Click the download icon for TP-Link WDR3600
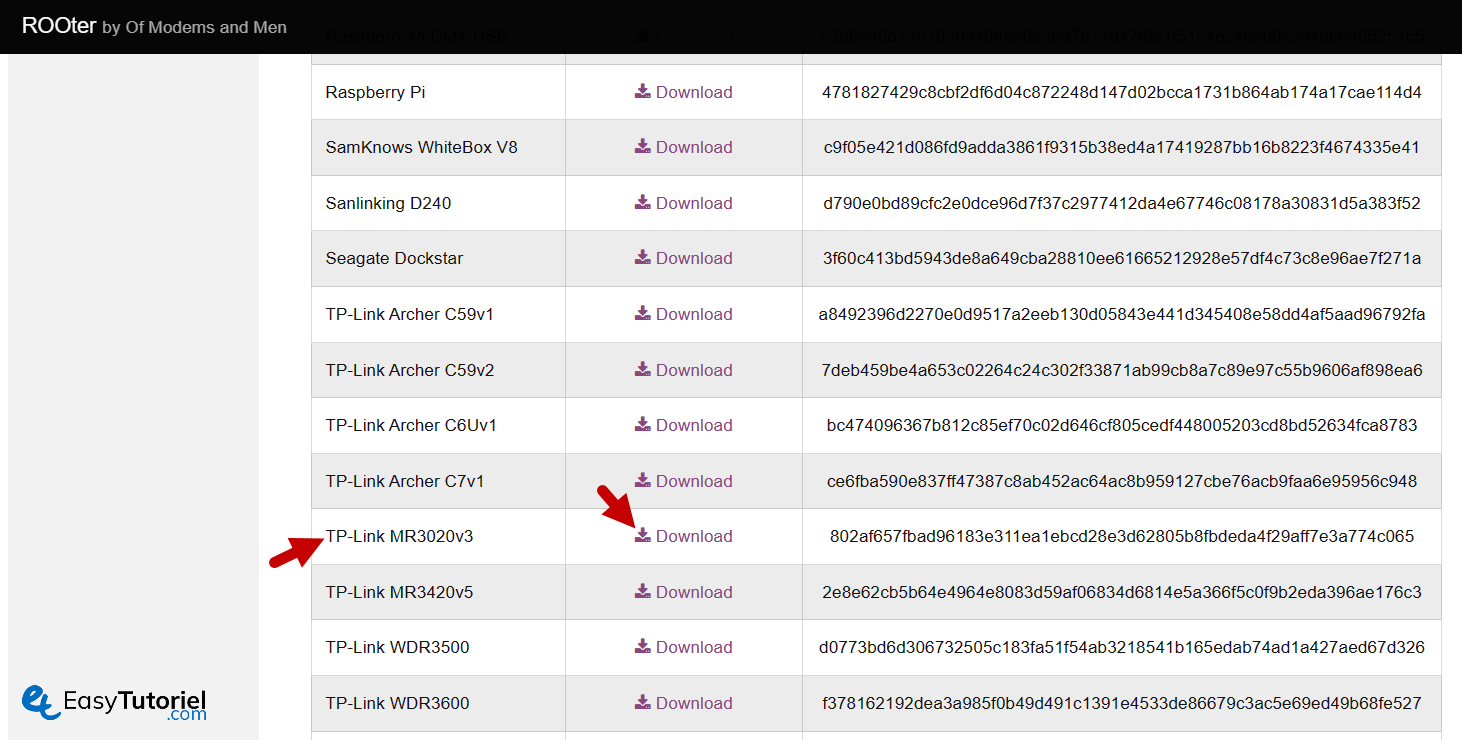Image resolution: width=1462 pixels, height=740 pixels. point(643,703)
